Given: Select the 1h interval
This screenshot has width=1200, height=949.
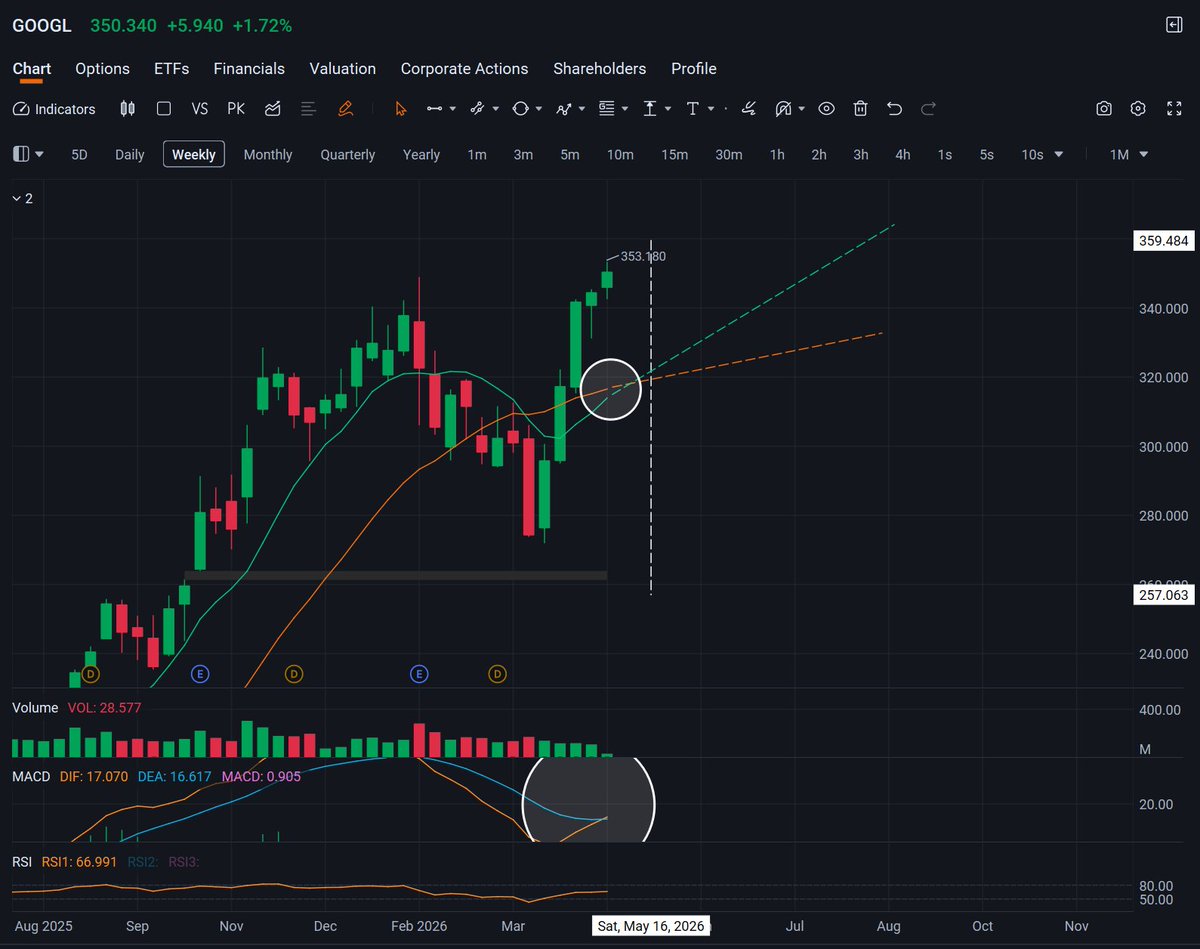Looking at the screenshot, I should click(777, 154).
